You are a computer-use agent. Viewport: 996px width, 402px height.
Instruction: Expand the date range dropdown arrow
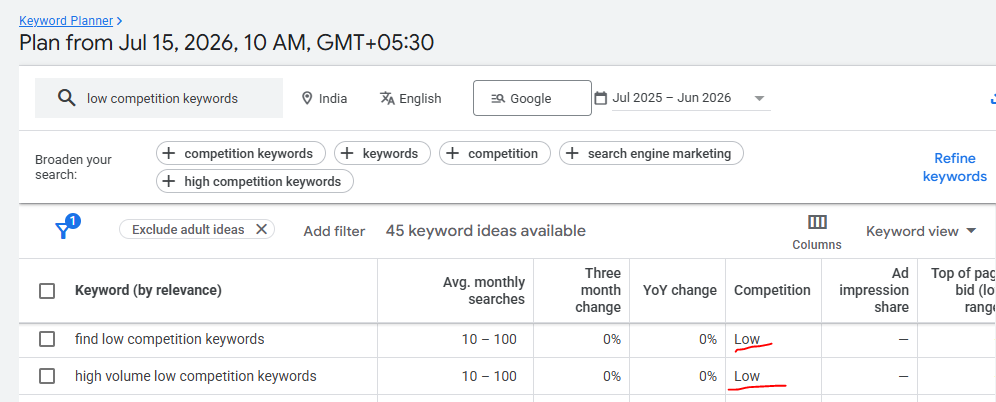coord(758,98)
